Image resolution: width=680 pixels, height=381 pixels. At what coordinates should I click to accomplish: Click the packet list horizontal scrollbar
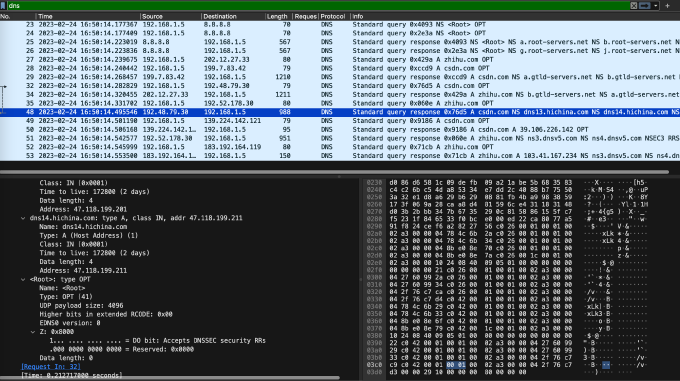[334, 172]
